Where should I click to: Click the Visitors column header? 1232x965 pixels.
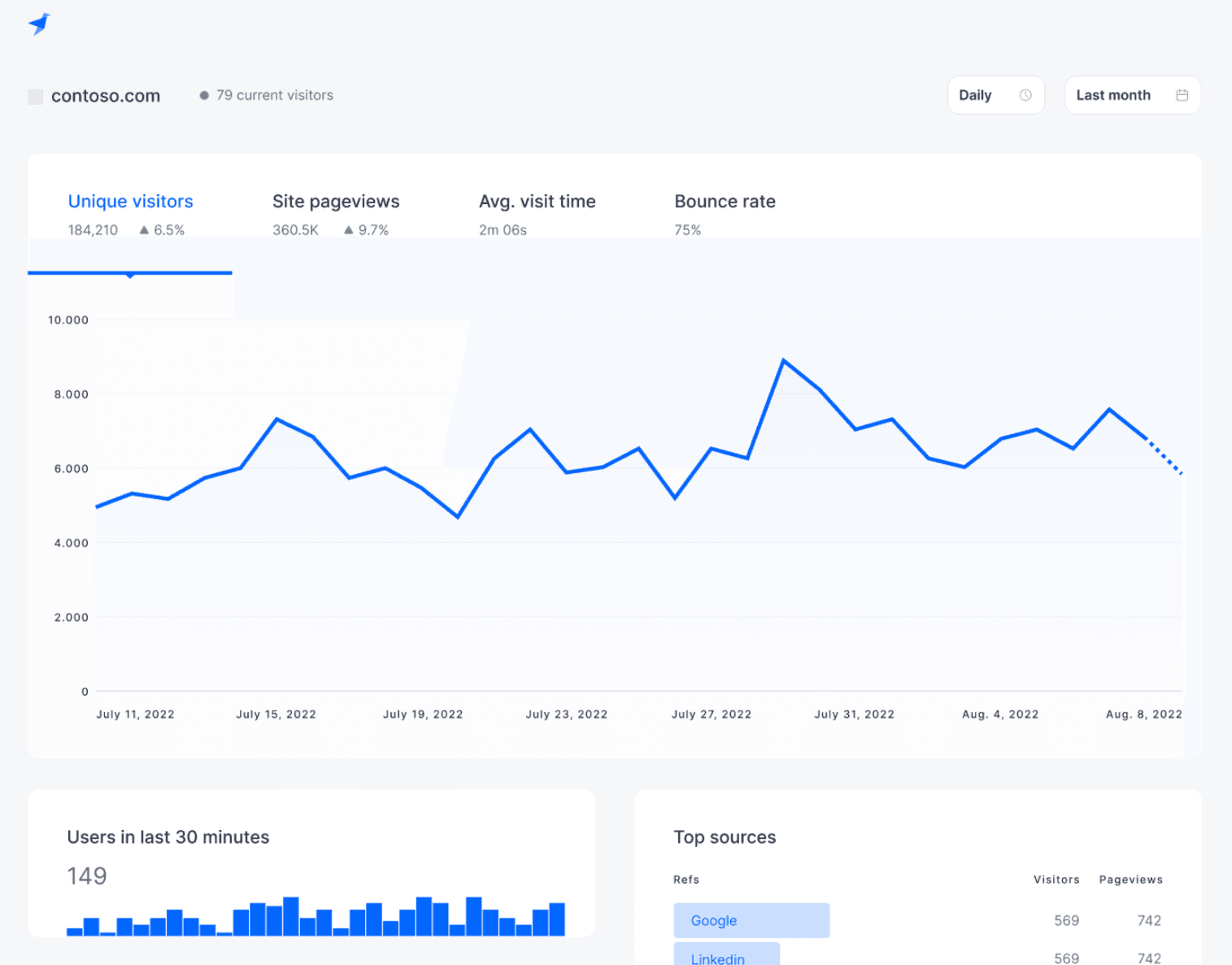coord(1056,880)
